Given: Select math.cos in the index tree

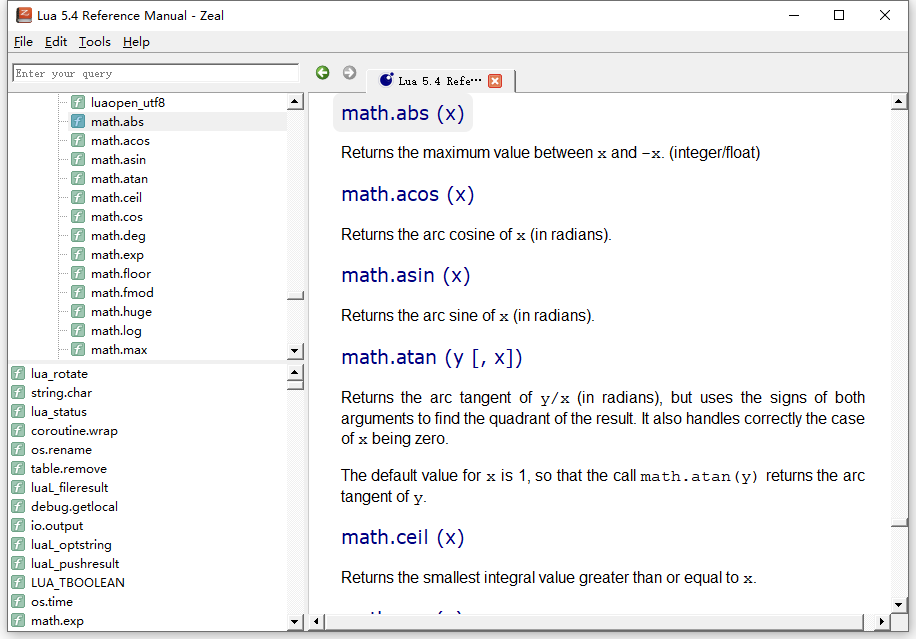Looking at the screenshot, I should click(x=117, y=217).
